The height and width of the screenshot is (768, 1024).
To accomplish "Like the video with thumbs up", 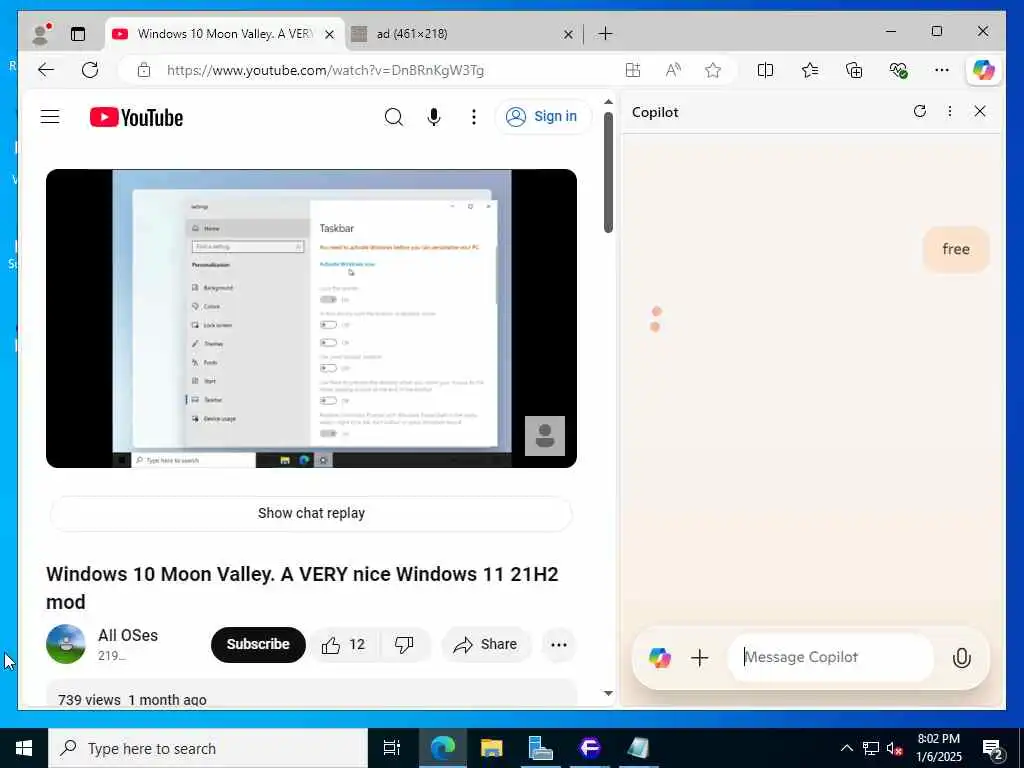I will point(344,645).
